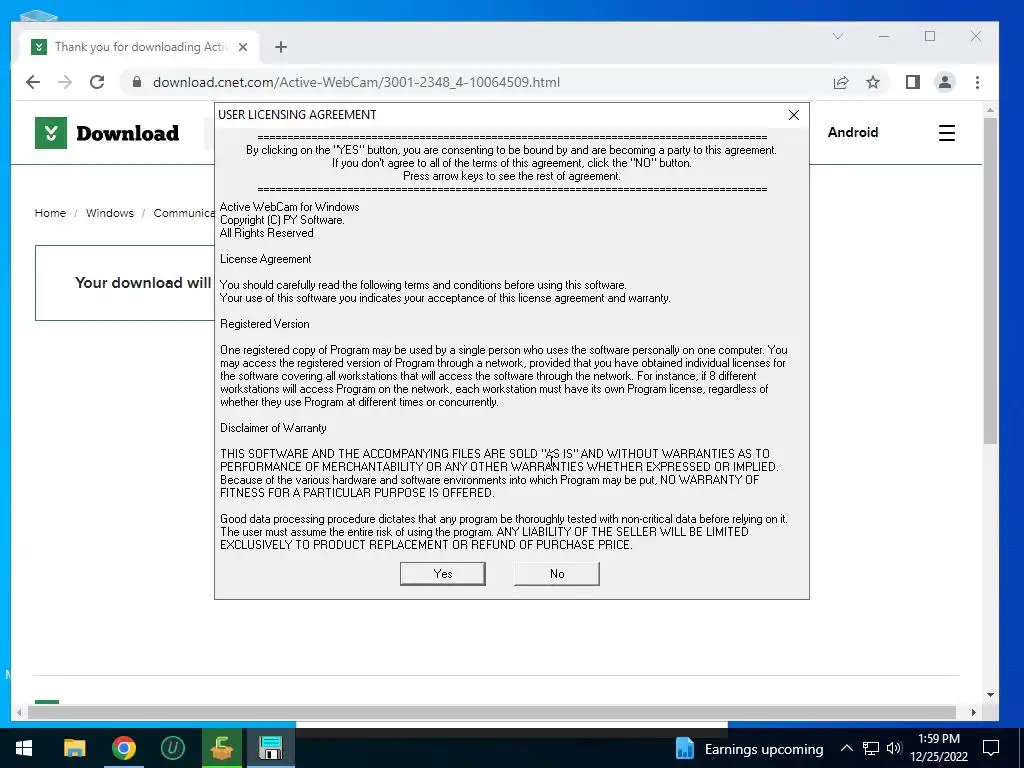1024x768 pixels.
Task: Go back using Chrome's back arrow
Action: (33, 82)
